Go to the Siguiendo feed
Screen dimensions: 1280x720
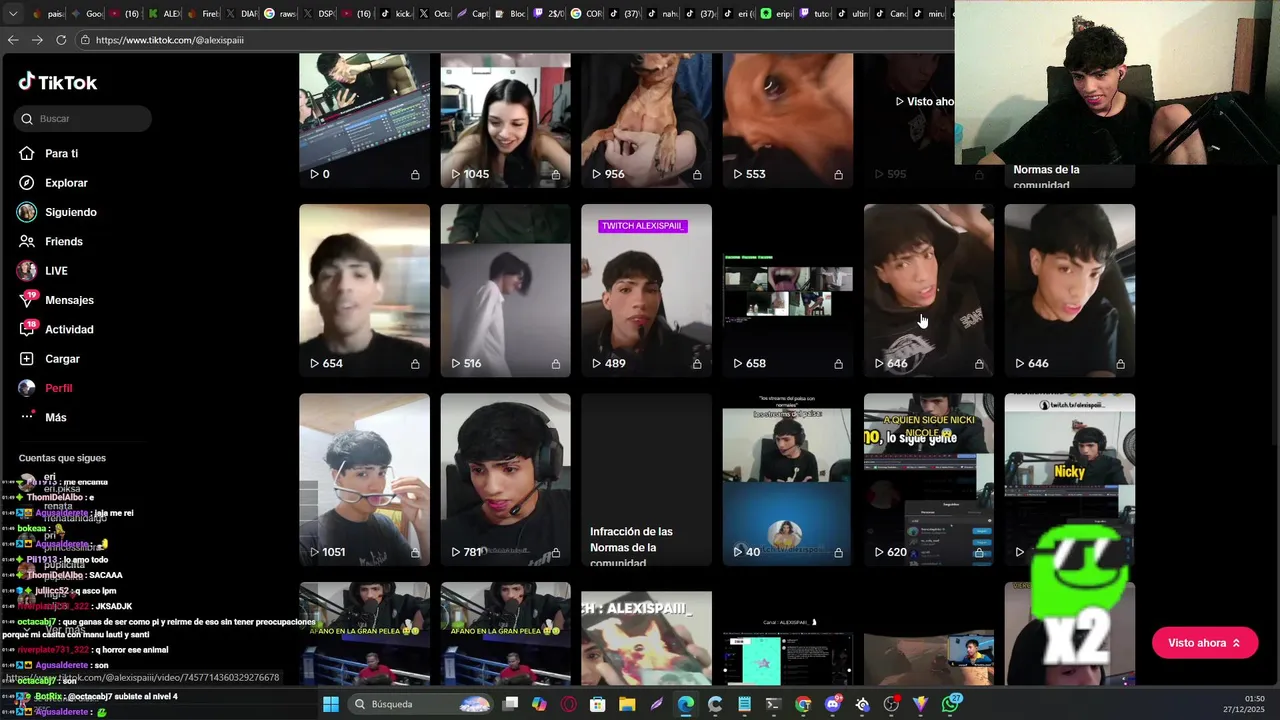(x=70, y=212)
